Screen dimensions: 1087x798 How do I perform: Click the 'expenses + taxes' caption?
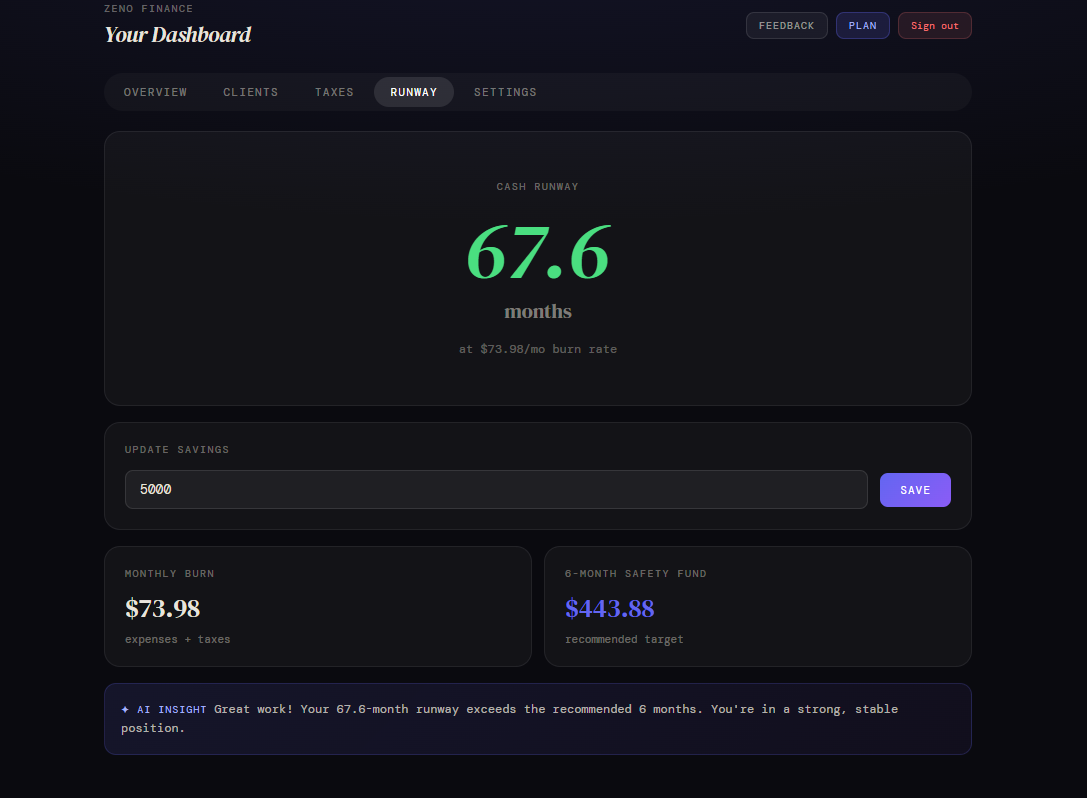177,639
